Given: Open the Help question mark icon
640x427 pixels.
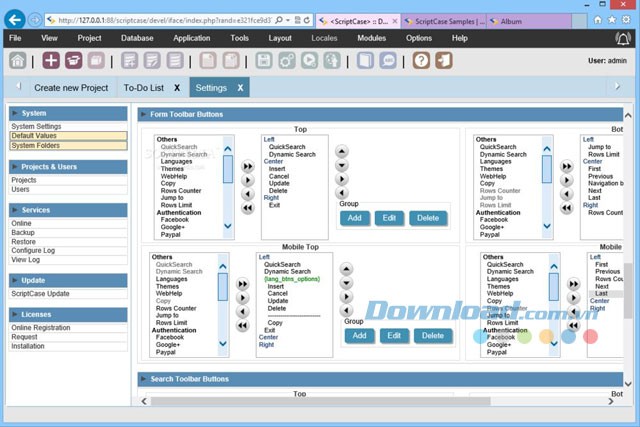Looking at the screenshot, I should click(421, 61).
